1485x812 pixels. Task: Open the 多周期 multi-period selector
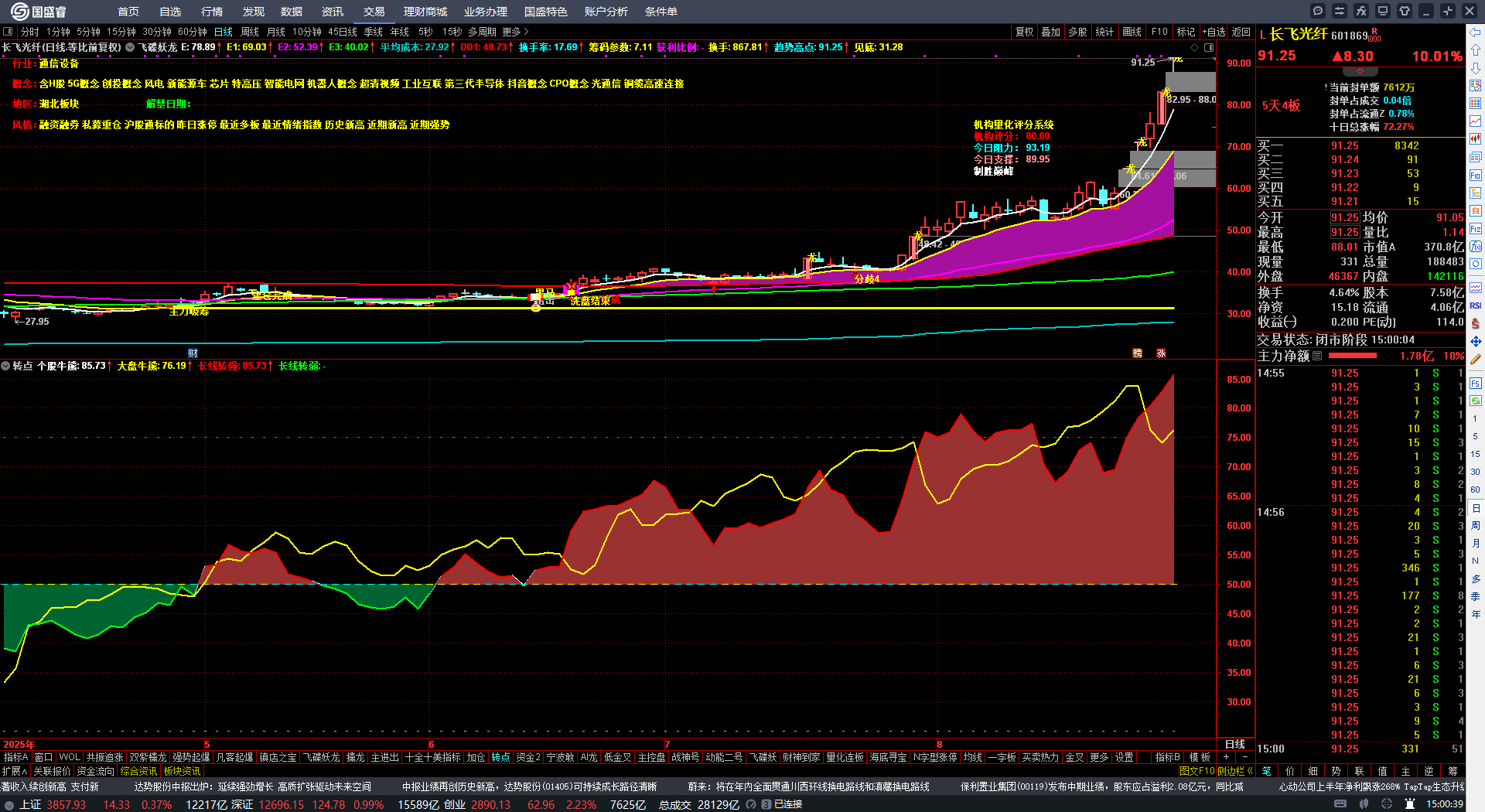(x=482, y=32)
